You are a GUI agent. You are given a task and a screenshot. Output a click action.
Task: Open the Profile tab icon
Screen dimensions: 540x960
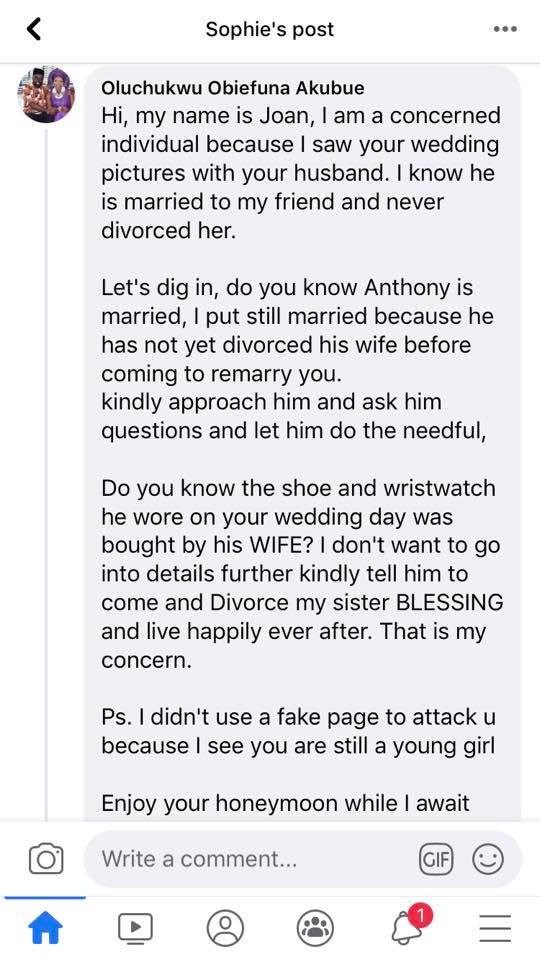click(225, 928)
